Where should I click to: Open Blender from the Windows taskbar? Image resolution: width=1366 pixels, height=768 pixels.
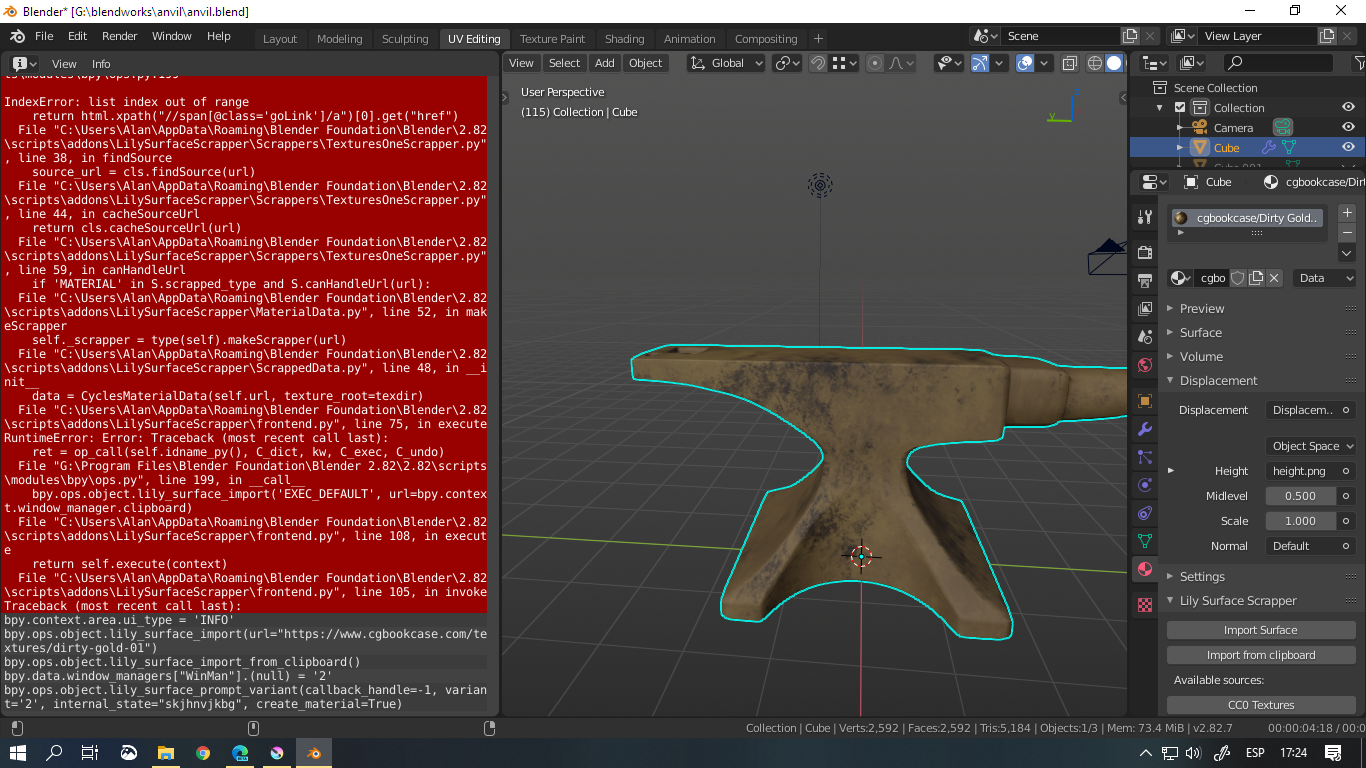coord(315,753)
